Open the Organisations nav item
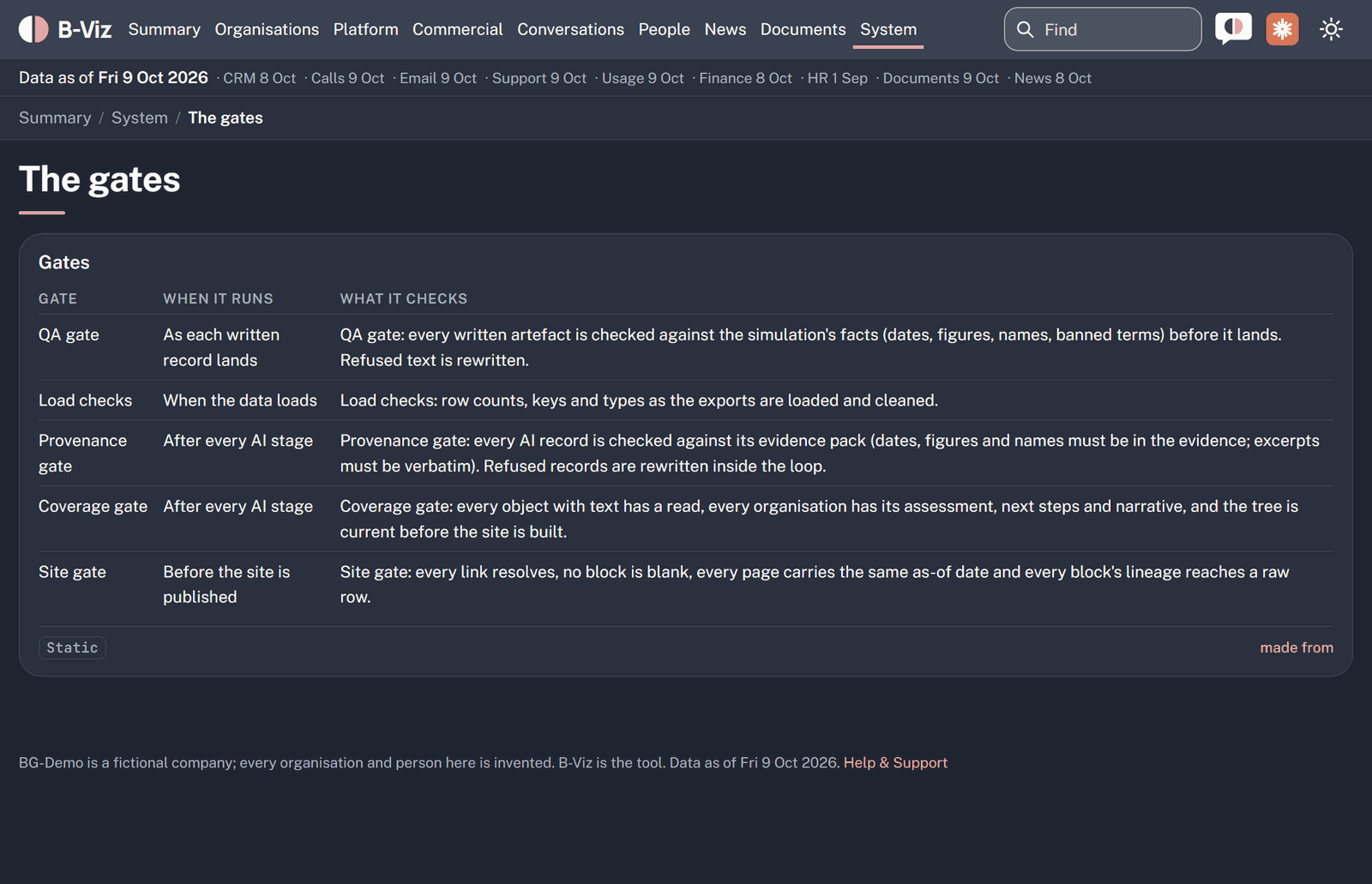 tap(267, 29)
